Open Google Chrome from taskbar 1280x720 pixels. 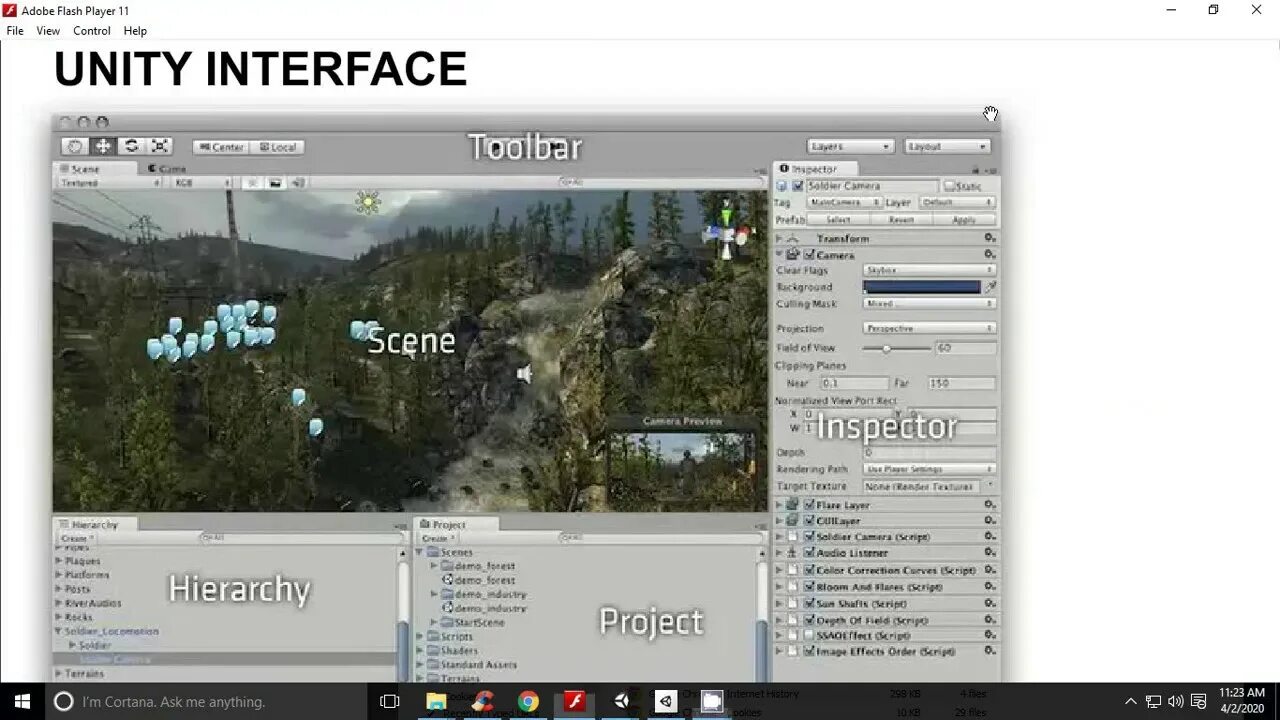click(528, 701)
